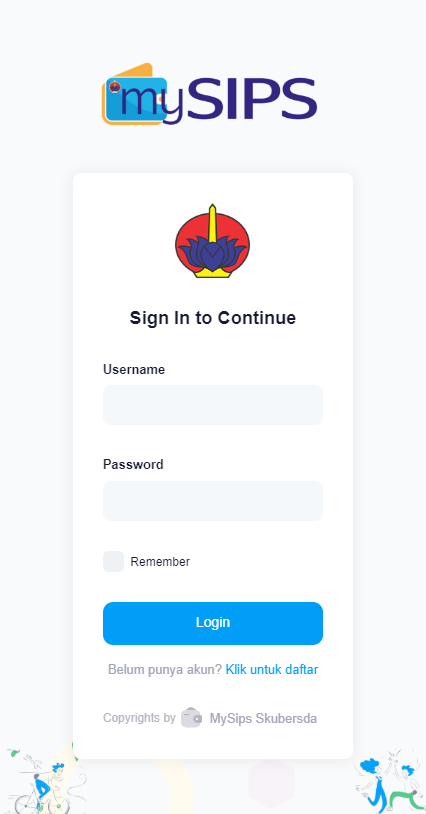Click the mySIPS wallet icon in header logo
Screen dimensions: 426x814
coord(134,94)
